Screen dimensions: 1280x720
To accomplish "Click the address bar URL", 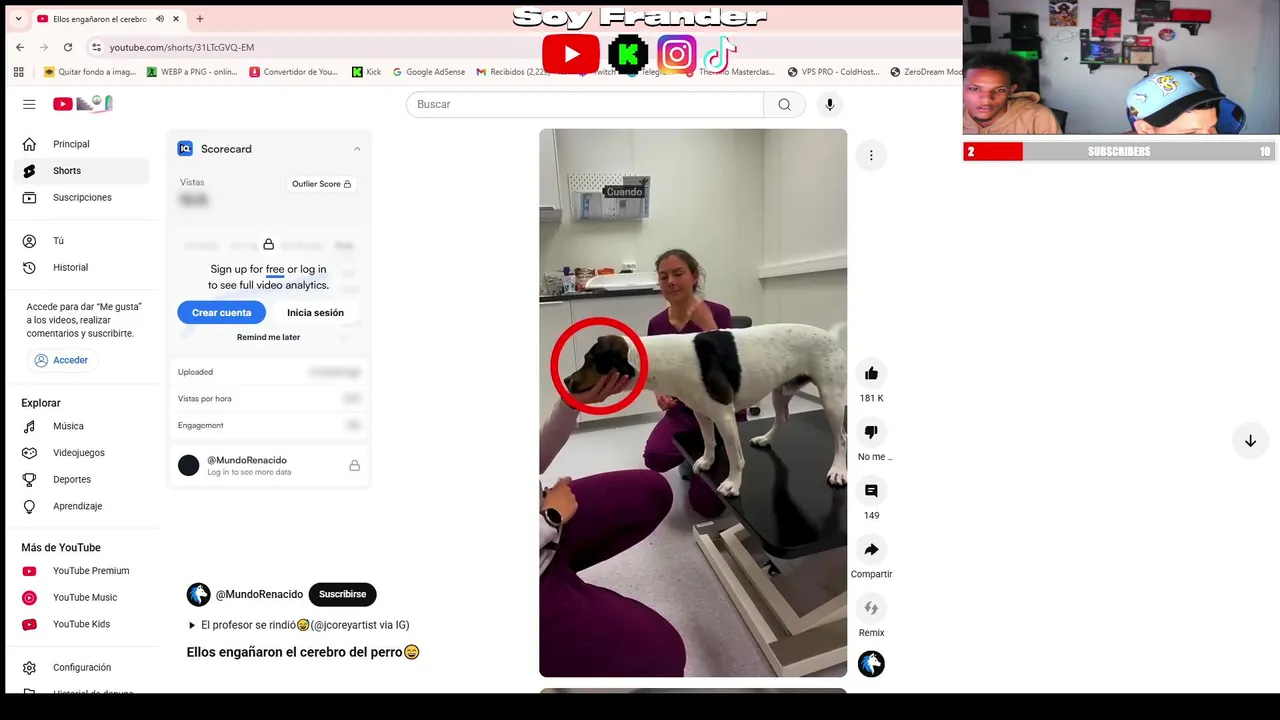I will coord(182,47).
